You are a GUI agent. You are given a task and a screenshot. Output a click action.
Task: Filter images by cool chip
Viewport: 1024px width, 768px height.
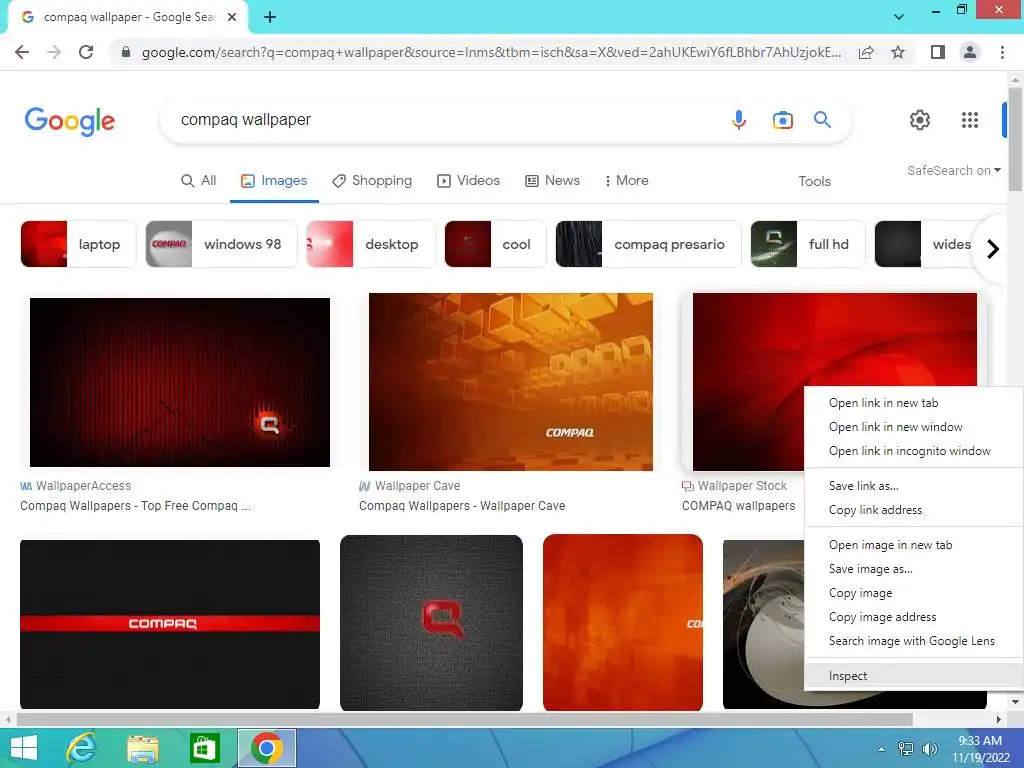pos(495,244)
